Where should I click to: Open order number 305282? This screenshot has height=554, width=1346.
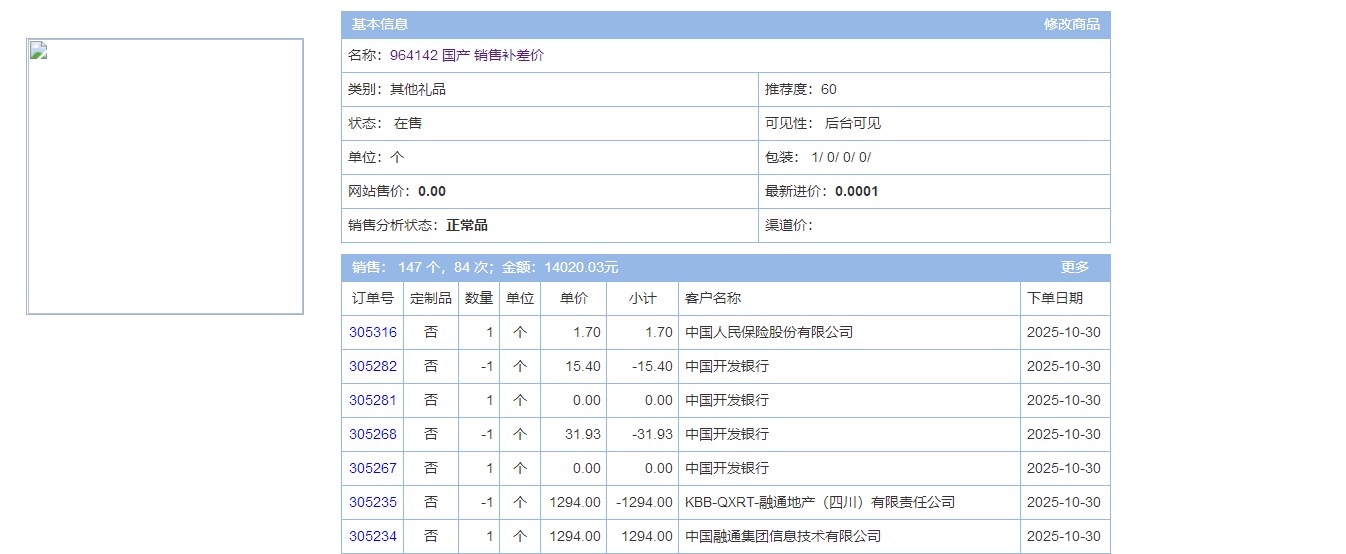tap(372, 367)
